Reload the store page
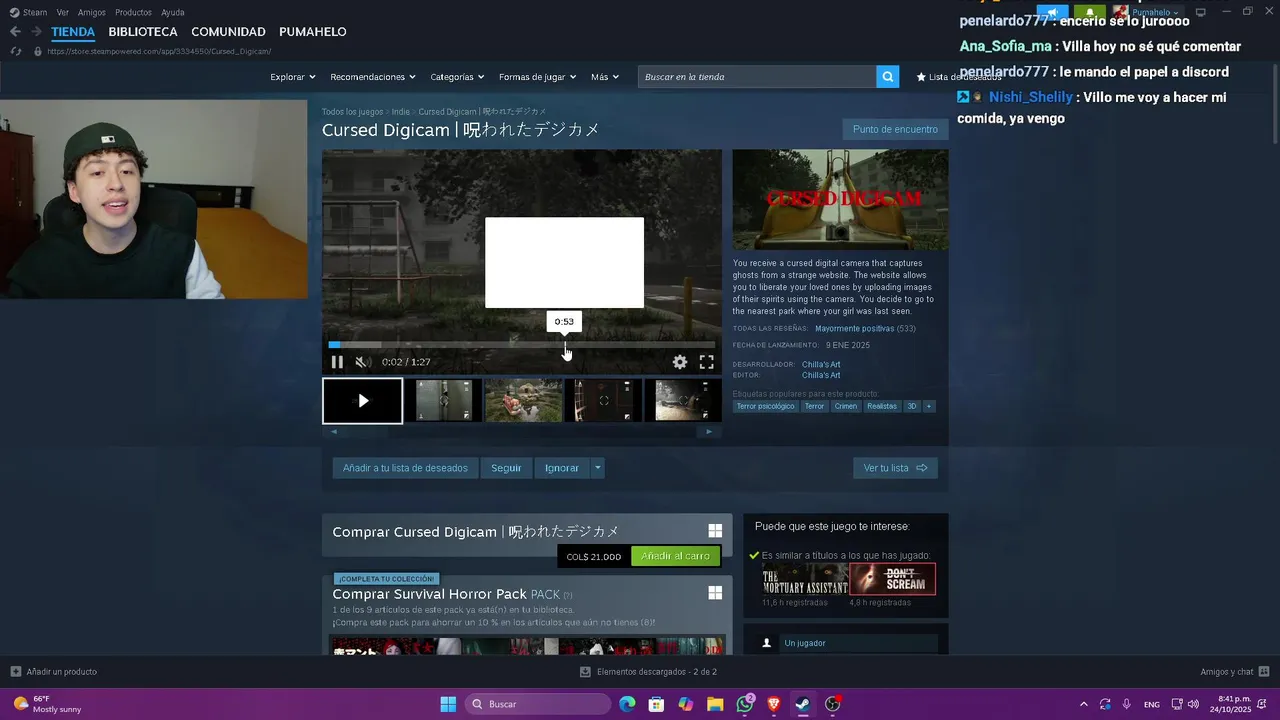This screenshot has width=1280, height=720. (15, 51)
